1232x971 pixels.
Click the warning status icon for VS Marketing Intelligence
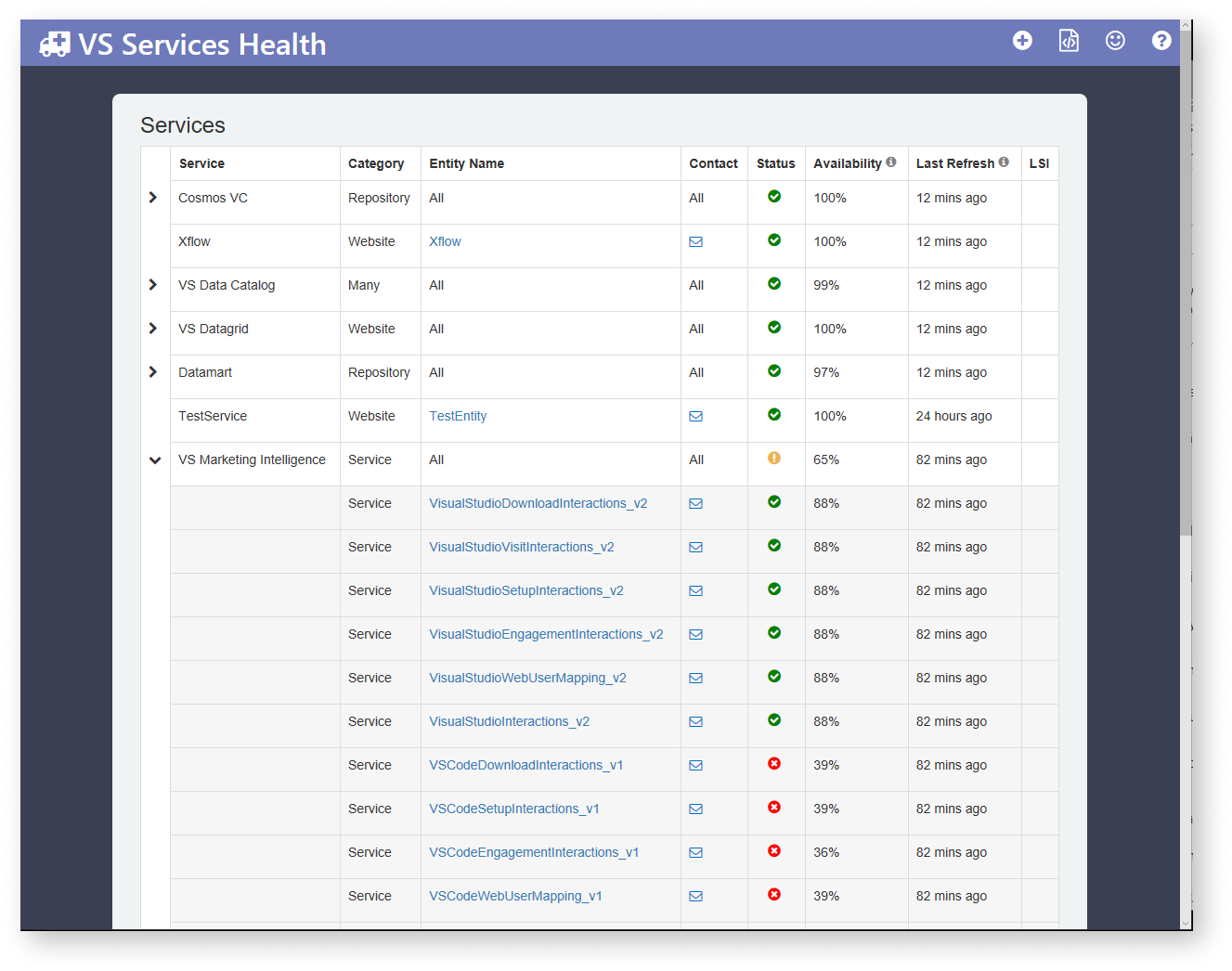pyautogui.click(x=774, y=458)
